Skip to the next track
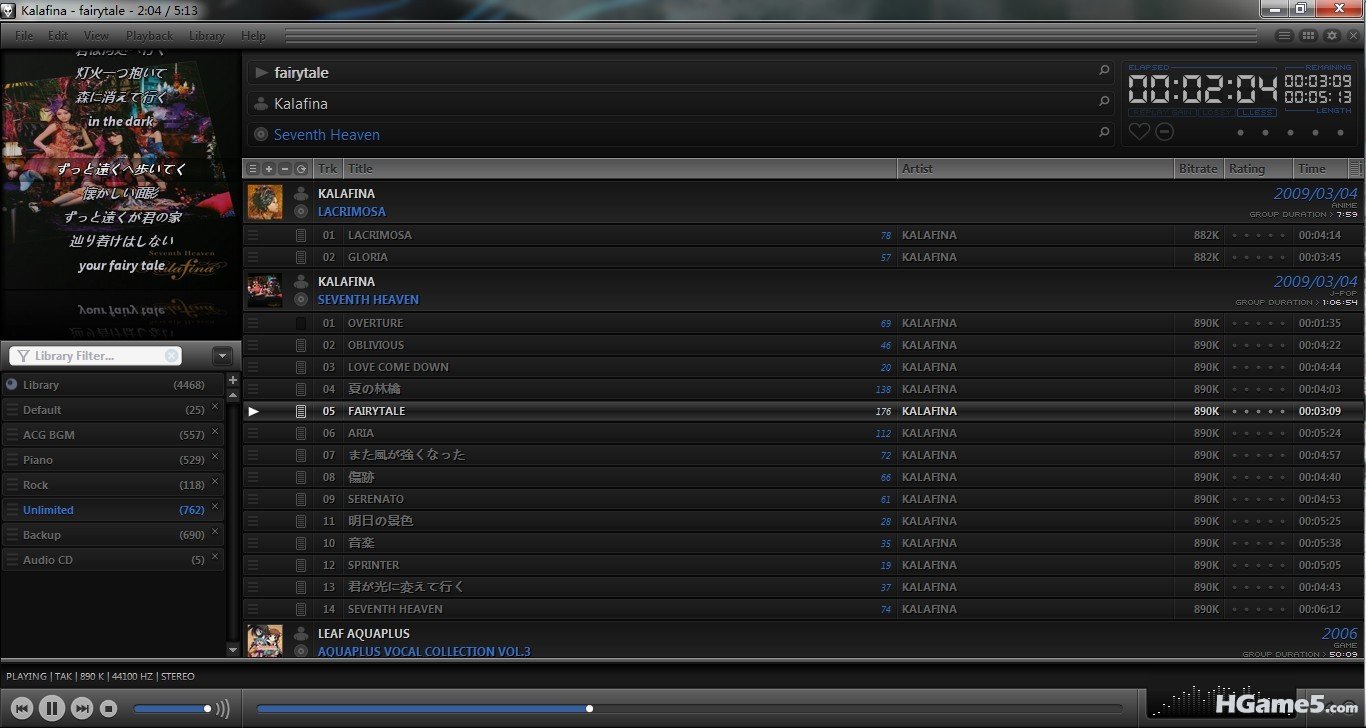This screenshot has width=1366, height=728. click(83, 708)
